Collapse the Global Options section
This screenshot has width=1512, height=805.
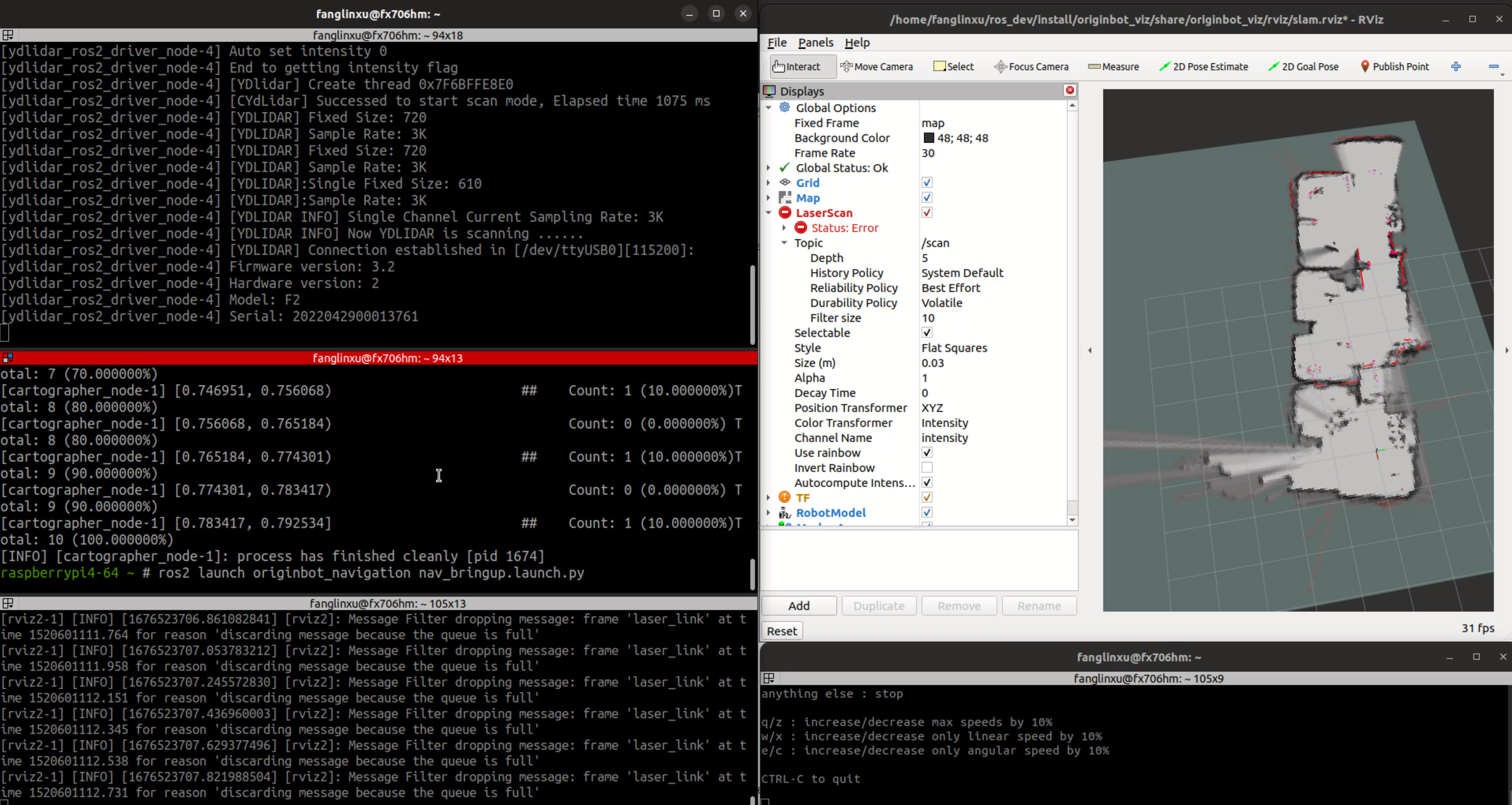(768, 107)
